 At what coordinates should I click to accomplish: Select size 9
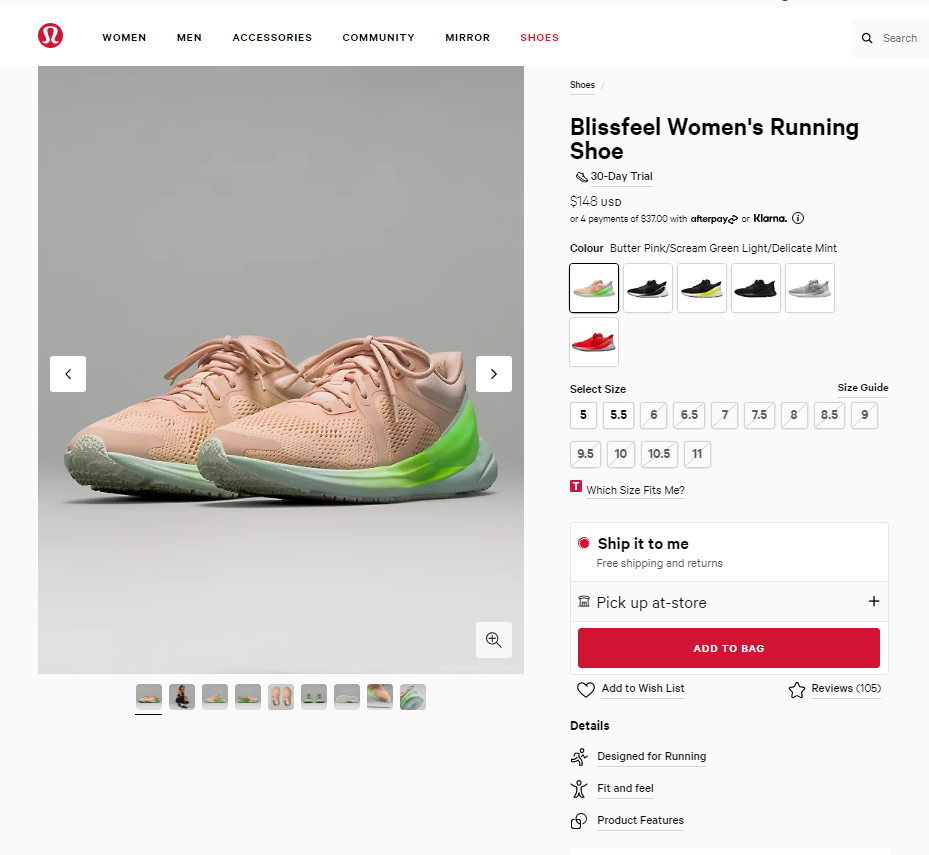pyautogui.click(x=864, y=415)
